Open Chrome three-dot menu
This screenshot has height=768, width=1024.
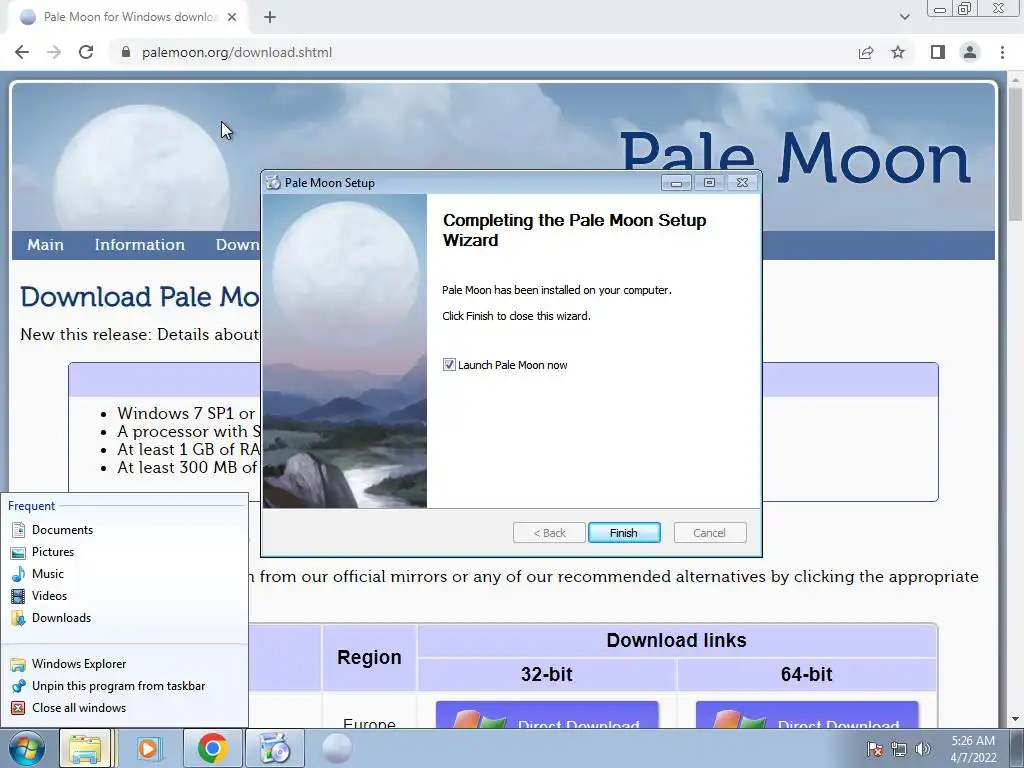tap(1002, 52)
